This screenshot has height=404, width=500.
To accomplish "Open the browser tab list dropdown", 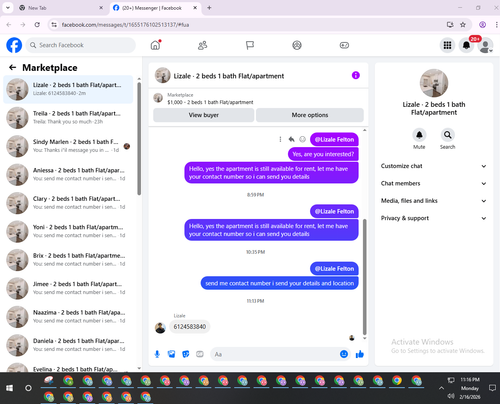I will (x=8, y=8).
